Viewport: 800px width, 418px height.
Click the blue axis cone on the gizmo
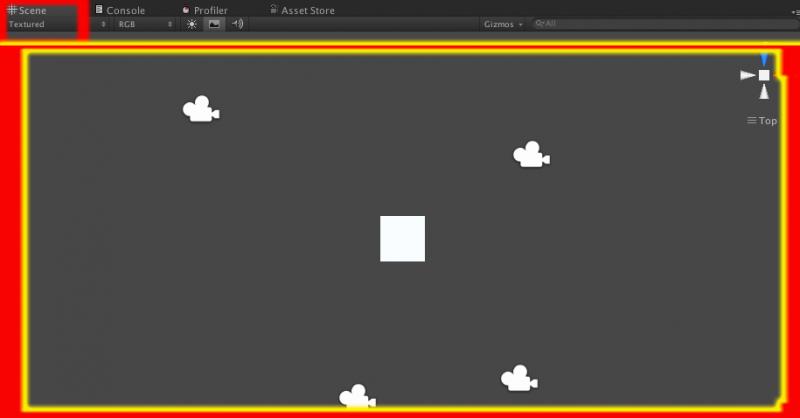point(764,60)
